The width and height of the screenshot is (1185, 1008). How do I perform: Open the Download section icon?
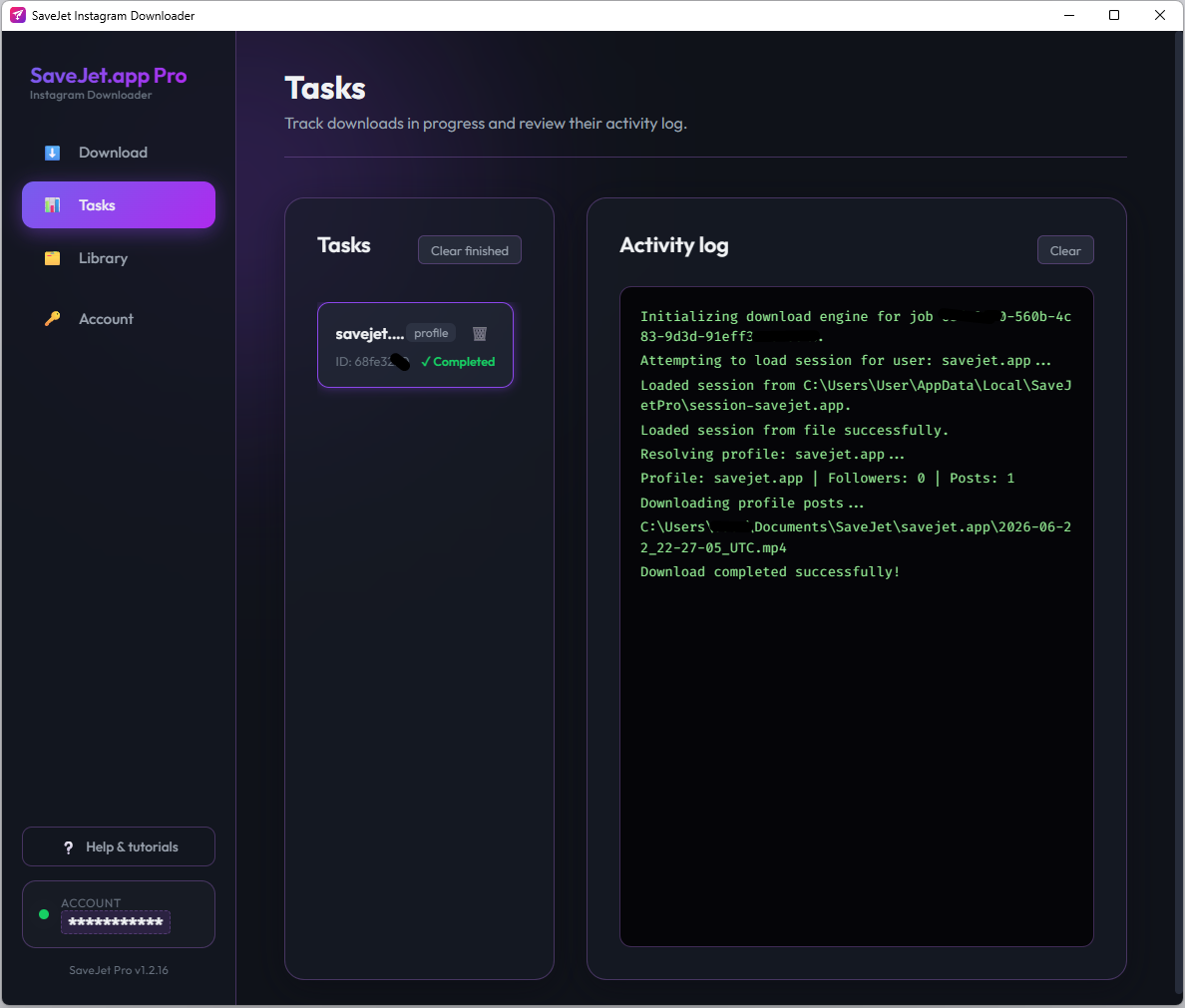click(x=52, y=153)
